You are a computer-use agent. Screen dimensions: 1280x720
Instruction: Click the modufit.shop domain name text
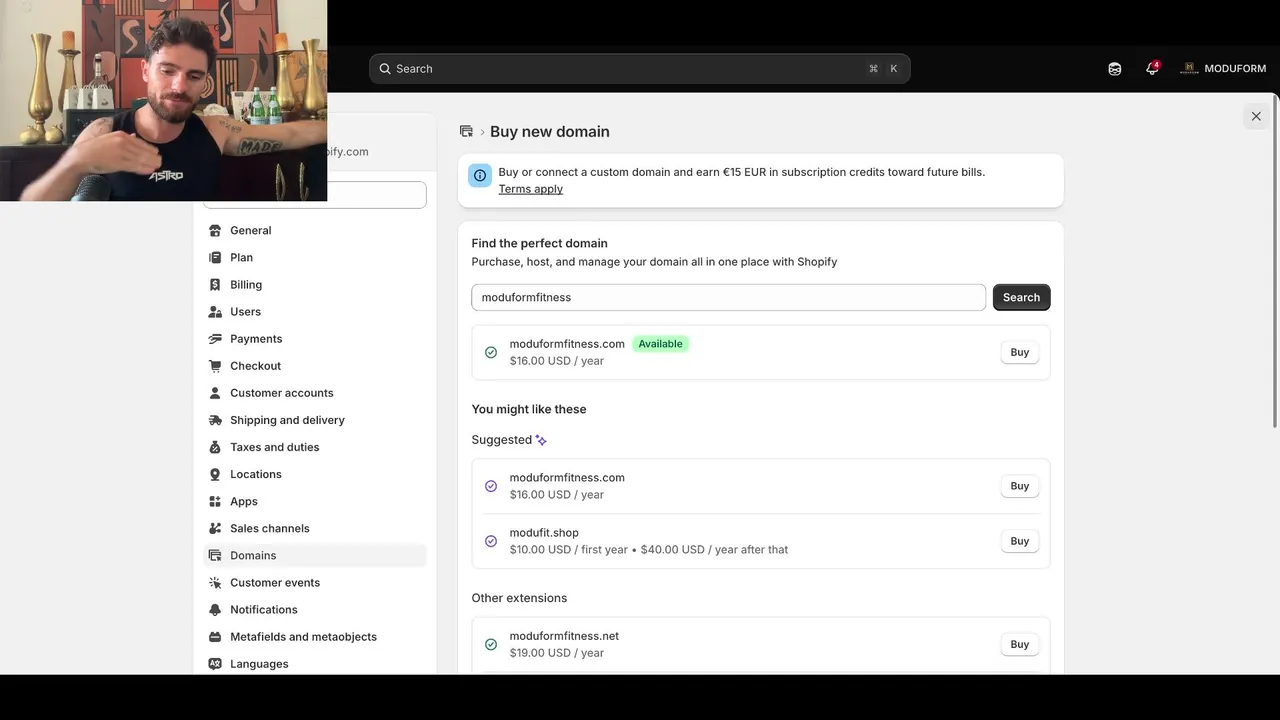(544, 533)
